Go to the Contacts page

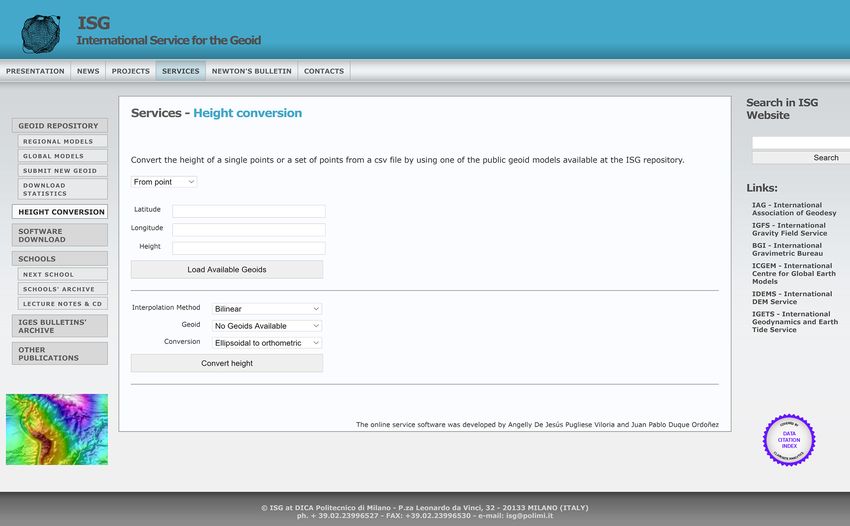[x=324, y=71]
